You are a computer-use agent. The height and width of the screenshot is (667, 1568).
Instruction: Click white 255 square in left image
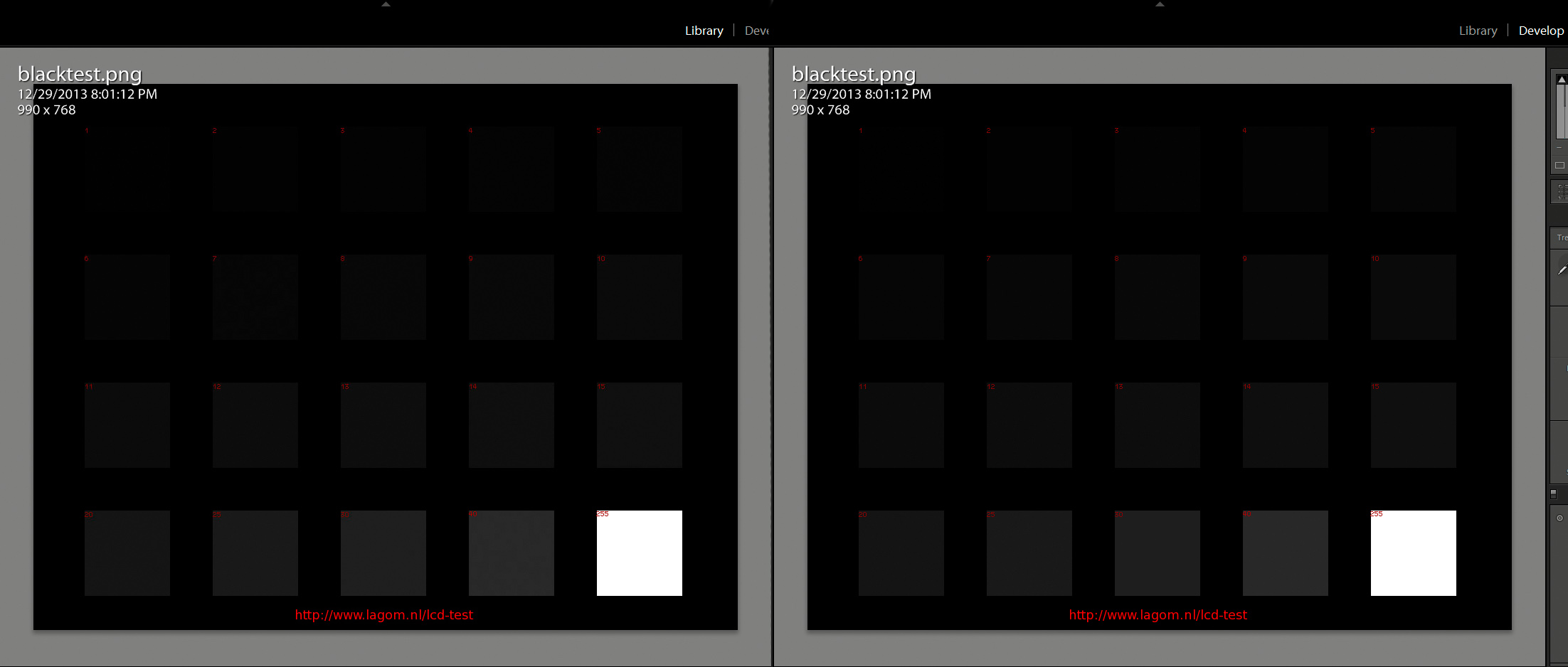point(639,553)
